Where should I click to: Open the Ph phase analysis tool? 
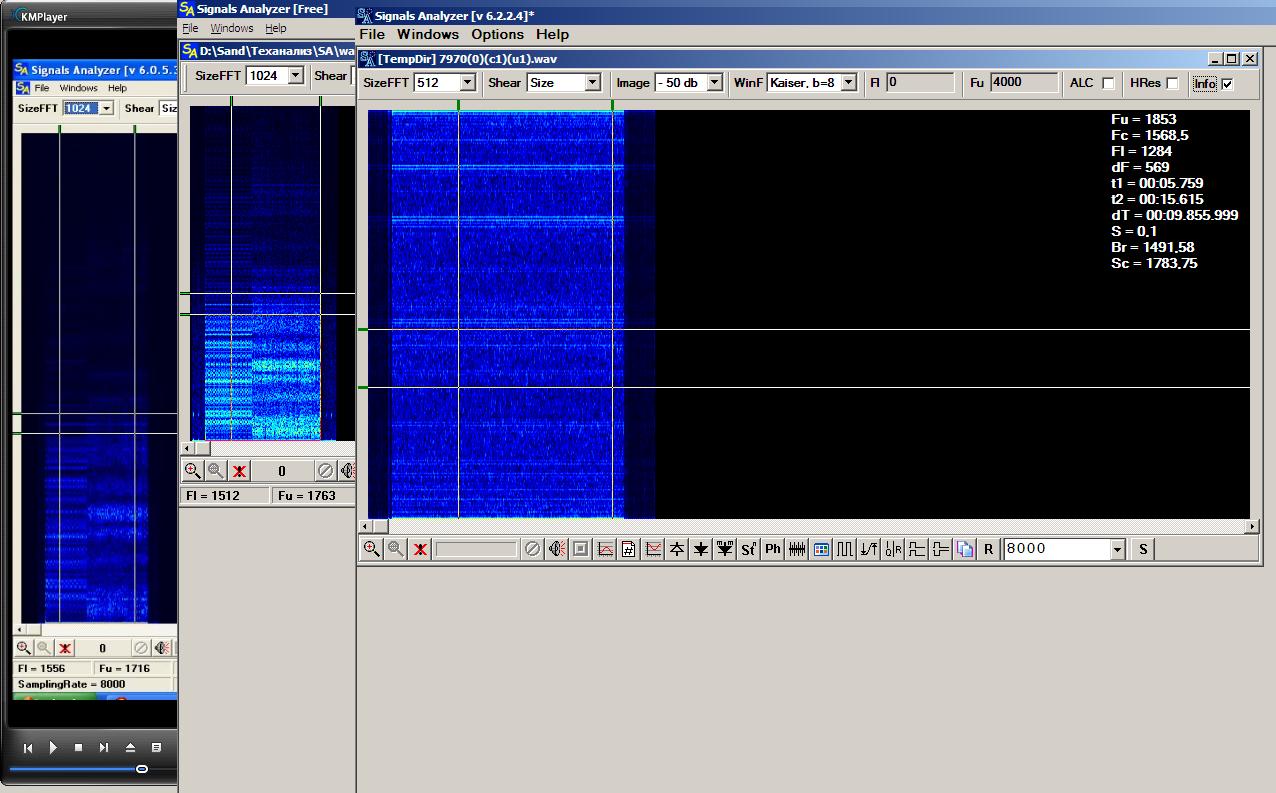pos(773,549)
